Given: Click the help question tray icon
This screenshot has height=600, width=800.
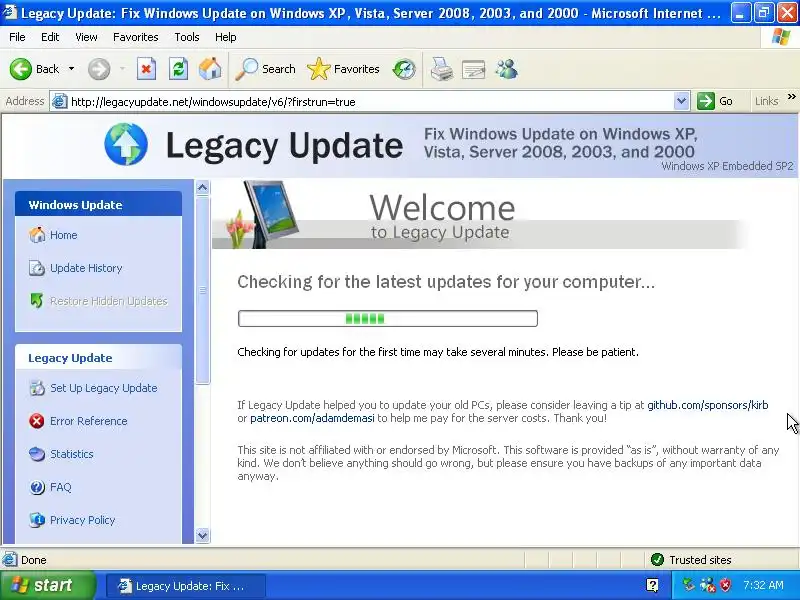Looking at the screenshot, I should (x=652, y=585).
